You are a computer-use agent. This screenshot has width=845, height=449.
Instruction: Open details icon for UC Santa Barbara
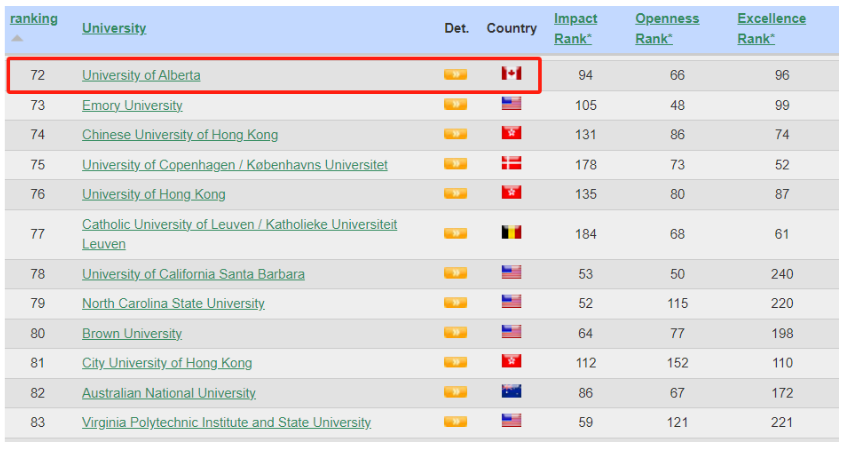[455, 273]
